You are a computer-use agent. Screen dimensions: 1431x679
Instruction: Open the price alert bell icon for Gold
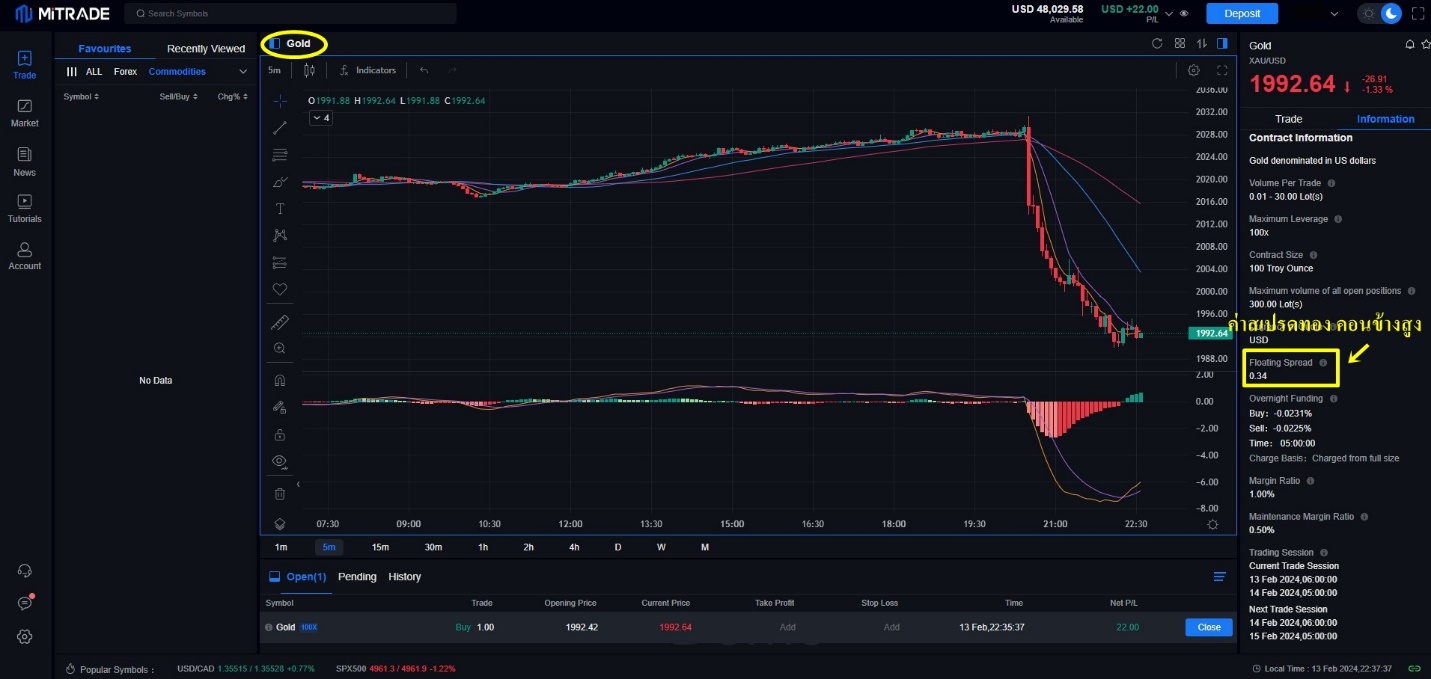[1410, 45]
